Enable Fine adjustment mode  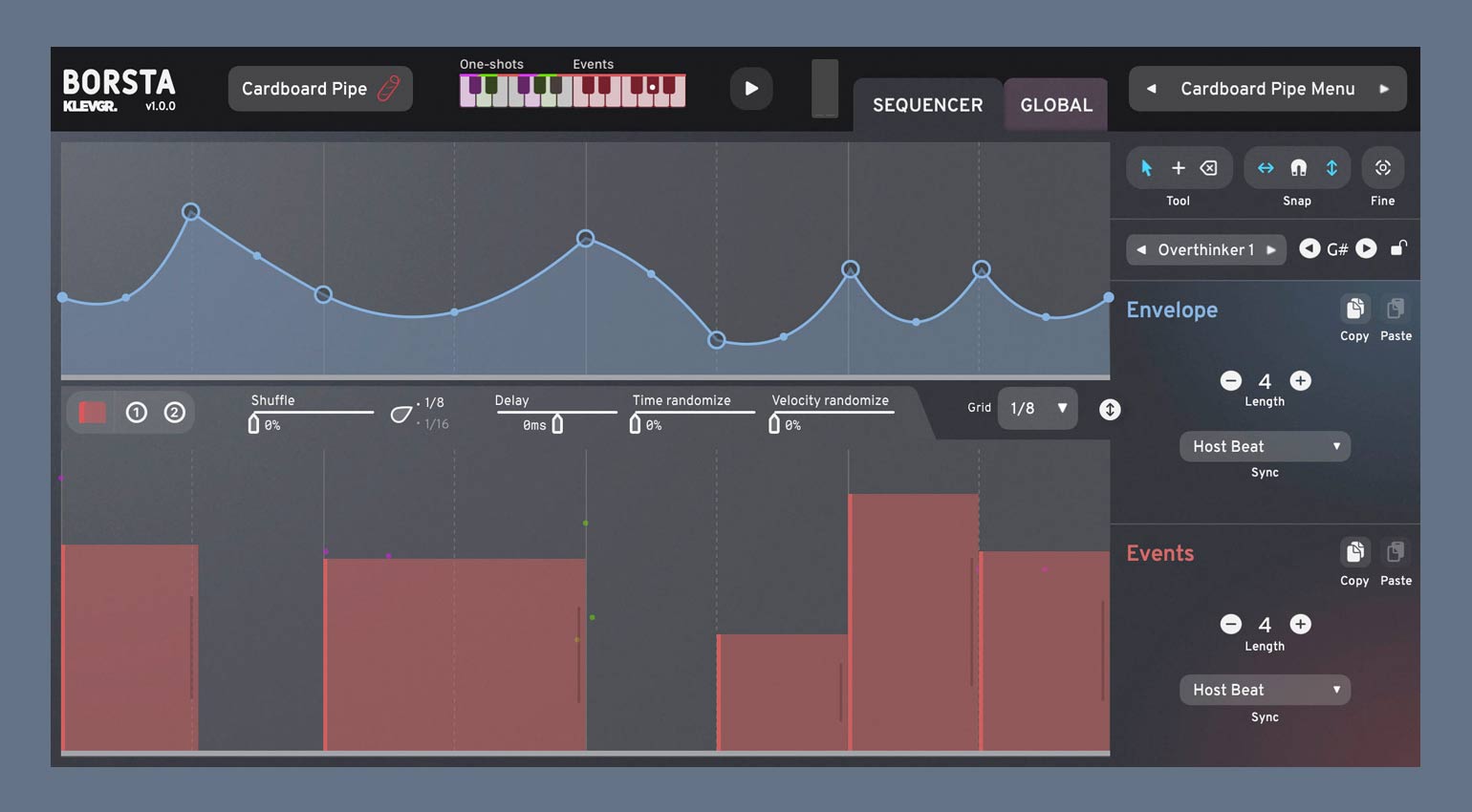(x=1382, y=168)
